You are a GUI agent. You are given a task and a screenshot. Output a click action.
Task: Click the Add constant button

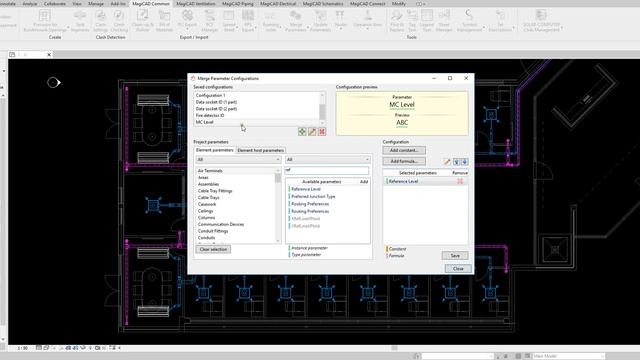404,150
